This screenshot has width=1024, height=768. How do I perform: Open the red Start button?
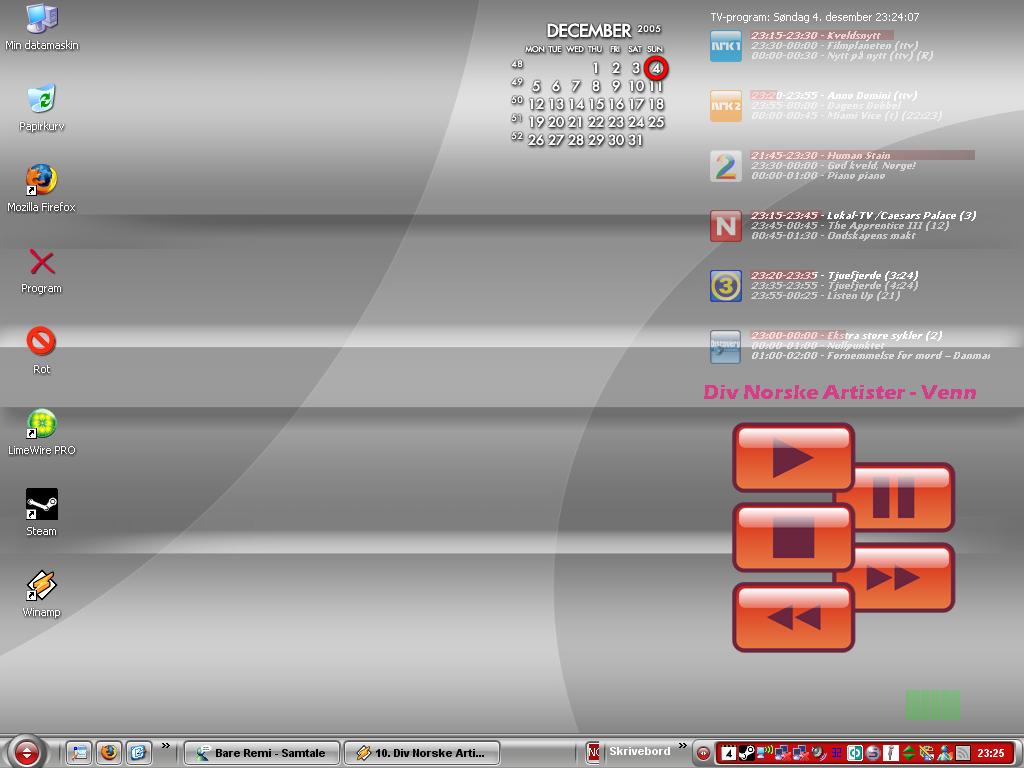26,752
